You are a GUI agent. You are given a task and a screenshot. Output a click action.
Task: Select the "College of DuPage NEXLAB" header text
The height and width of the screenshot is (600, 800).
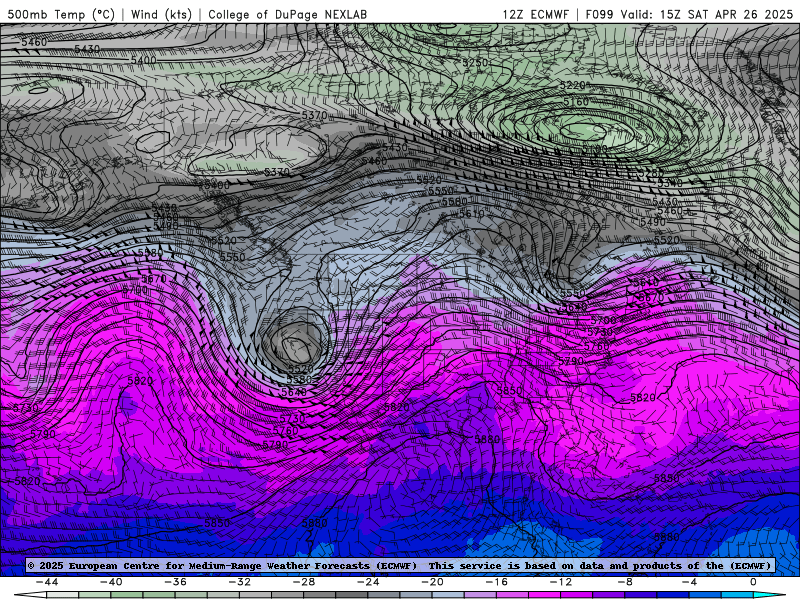[287, 14]
